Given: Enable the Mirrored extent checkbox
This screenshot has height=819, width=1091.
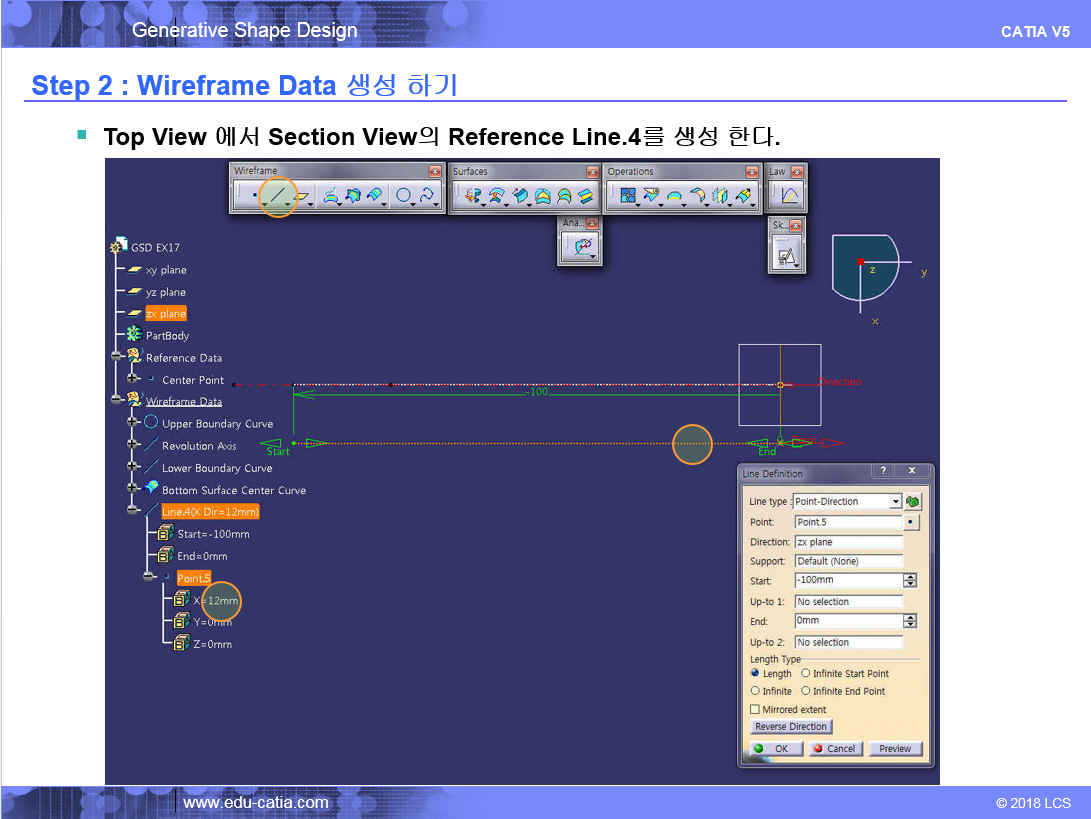Looking at the screenshot, I should (x=756, y=709).
